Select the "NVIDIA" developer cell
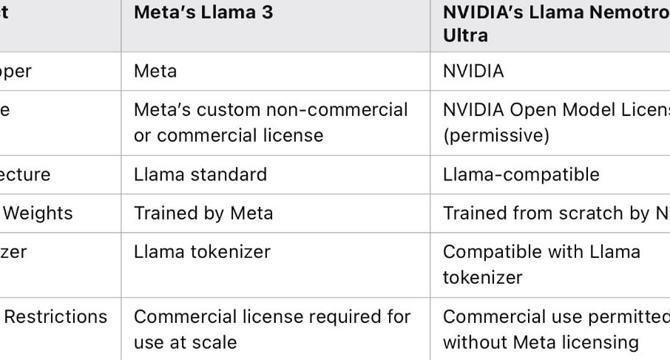 click(550, 71)
